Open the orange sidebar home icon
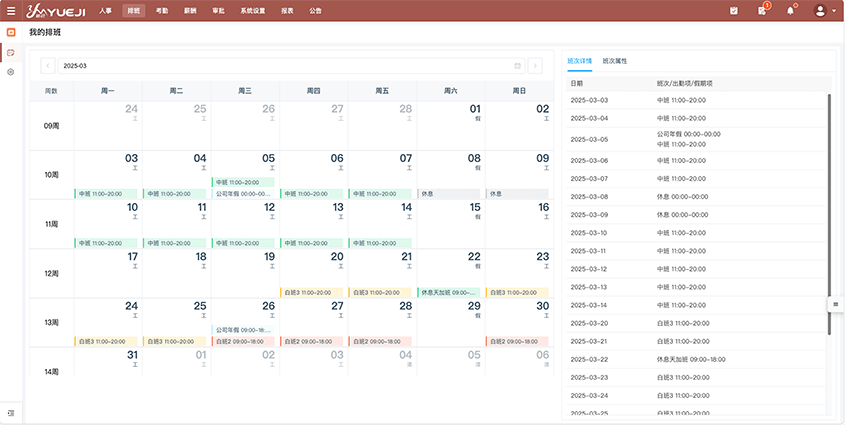Viewport: 845px width, 425px height. [x=11, y=32]
